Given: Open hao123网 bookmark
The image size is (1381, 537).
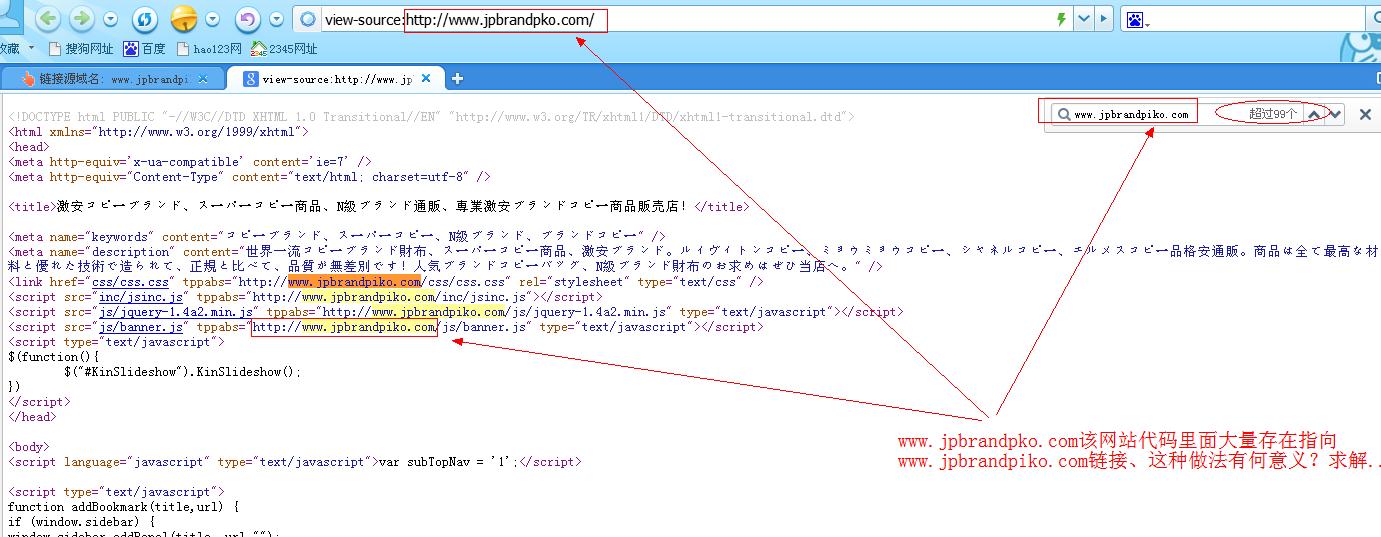Looking at the screenshot, I should (x=209, y=48).
